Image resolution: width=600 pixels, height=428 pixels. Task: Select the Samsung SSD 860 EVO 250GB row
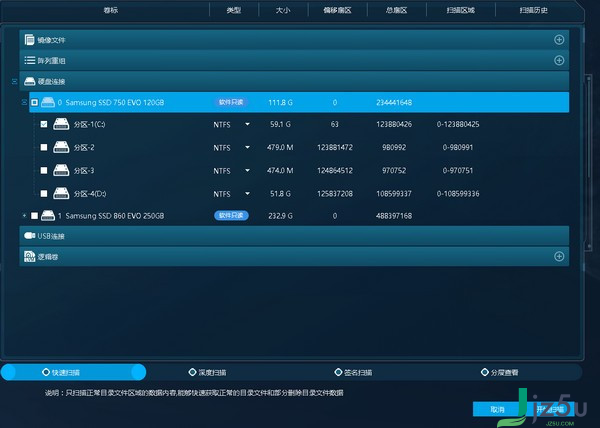pyautogui.click(x=294, y=216)
